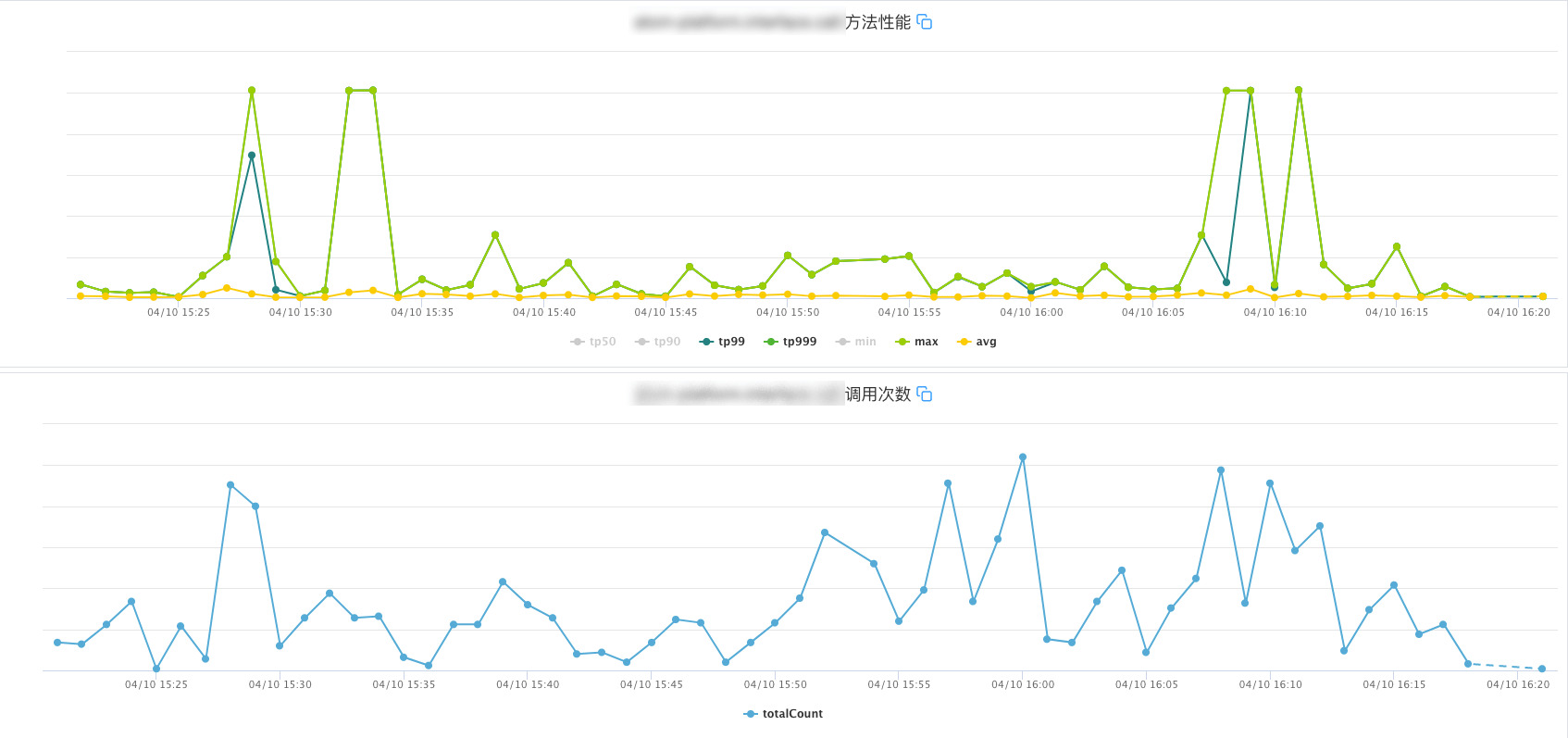Copy the 方法性能 chart title
Screen dimensions: 1568x738
click(925, 22)
